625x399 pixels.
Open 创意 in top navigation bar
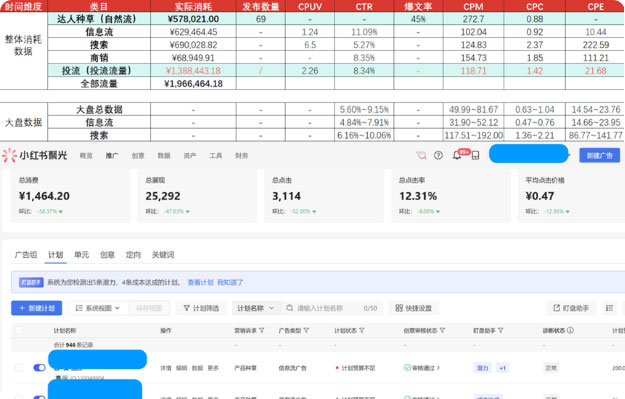pos(138,155)
